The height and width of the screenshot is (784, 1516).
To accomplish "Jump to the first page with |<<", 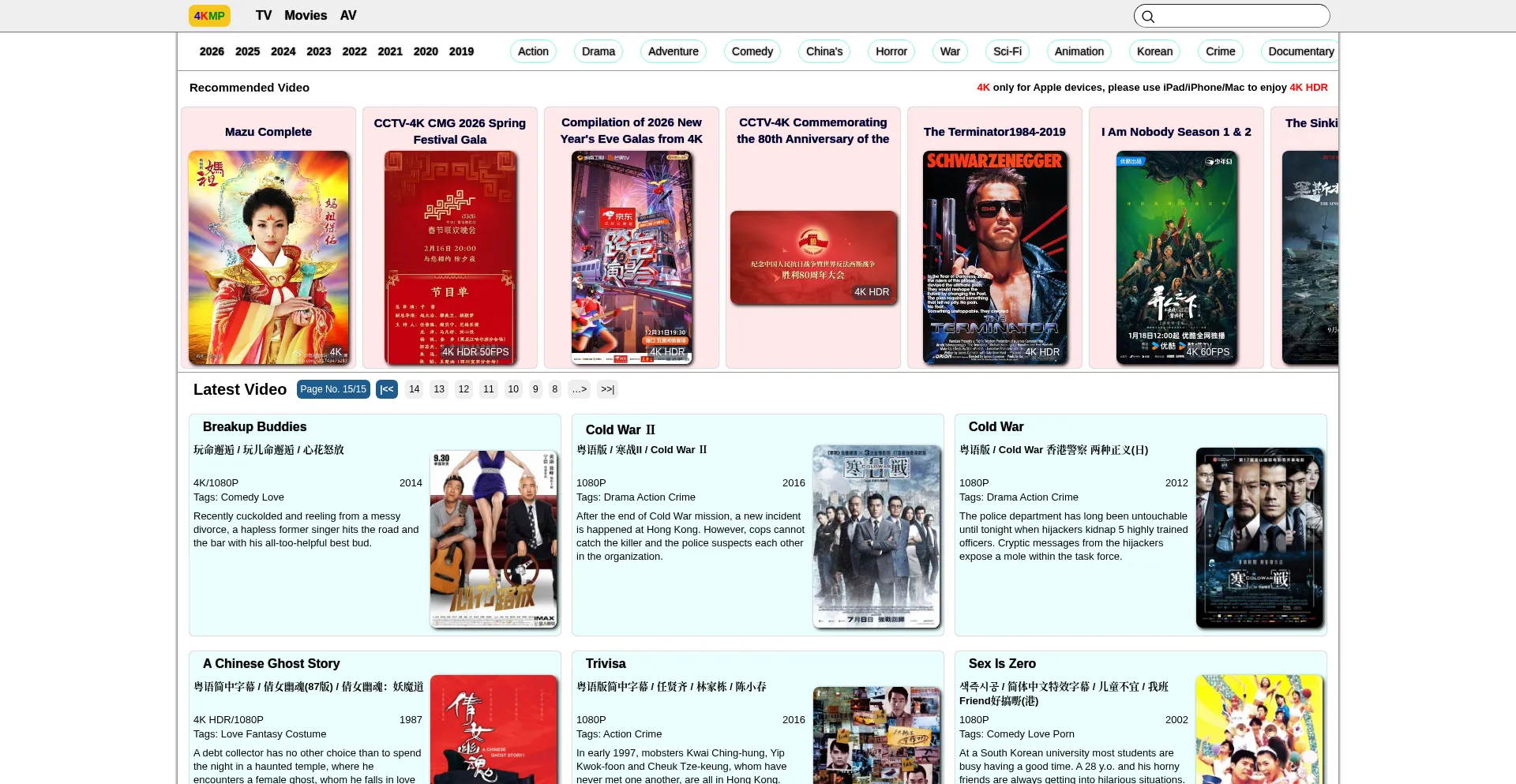I will 387,389.
